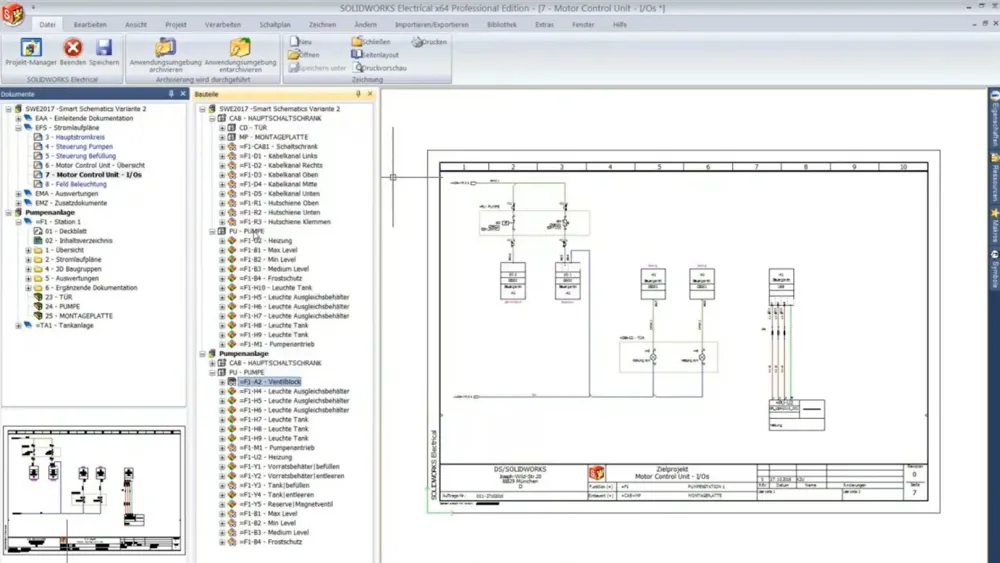1000x563 pixels.
Task: Open the Druckvorschau
Action: click(379, 68)
